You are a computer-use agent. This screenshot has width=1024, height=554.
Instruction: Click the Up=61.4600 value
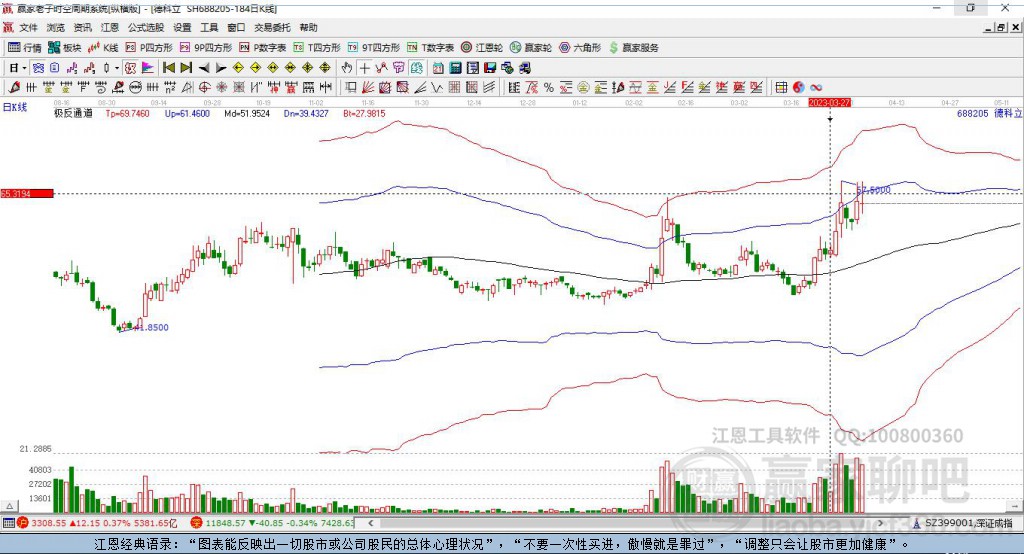(x=187, y=114)
